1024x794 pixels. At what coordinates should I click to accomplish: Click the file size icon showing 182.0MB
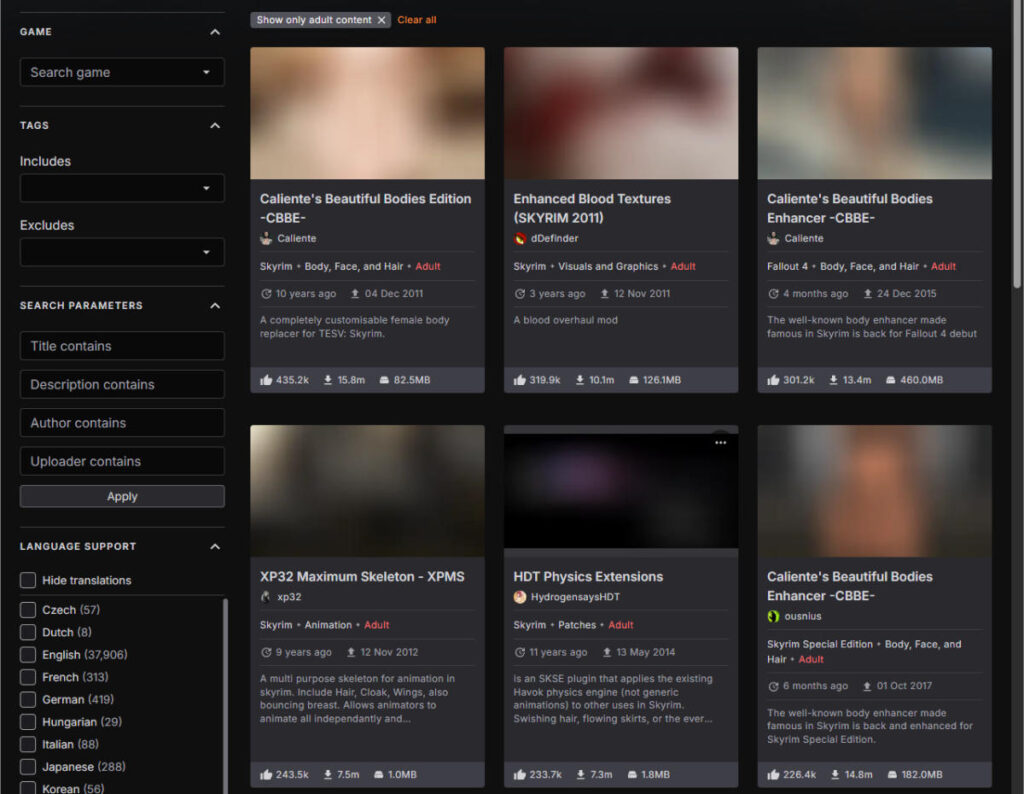(892, 774)
